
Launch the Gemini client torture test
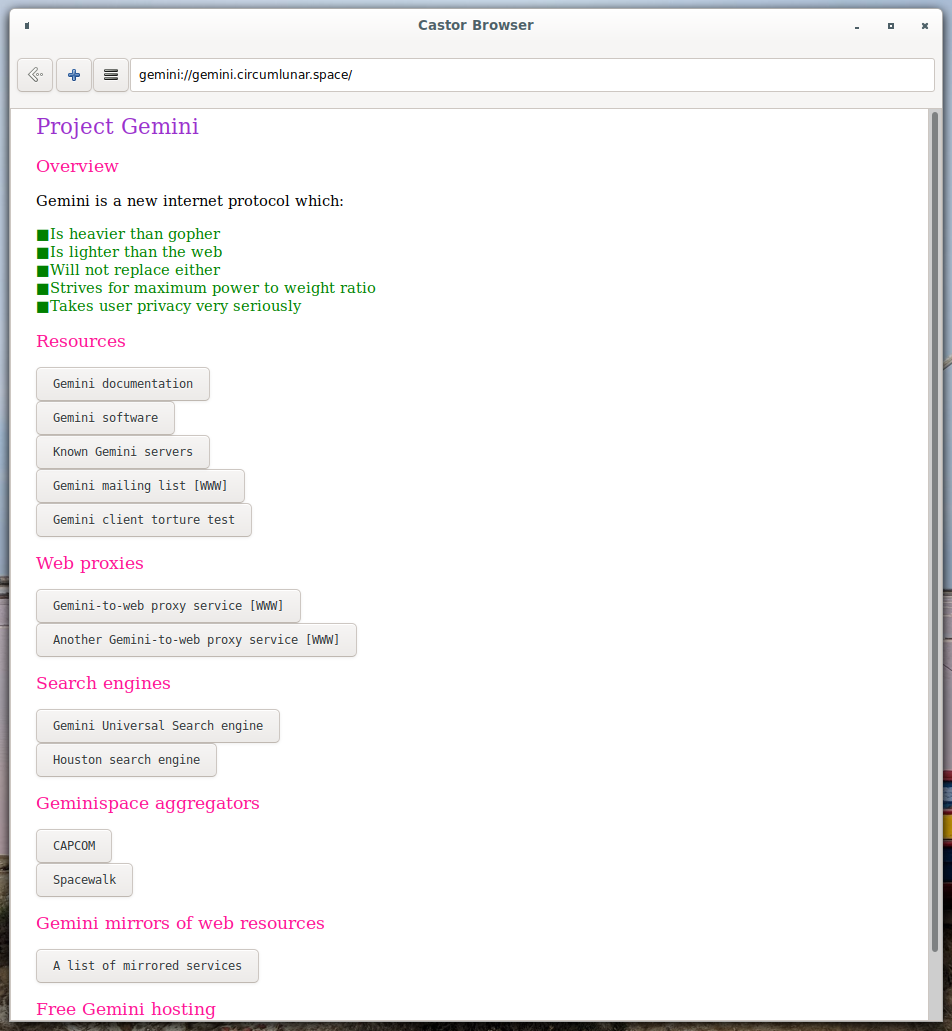(144, 520)
